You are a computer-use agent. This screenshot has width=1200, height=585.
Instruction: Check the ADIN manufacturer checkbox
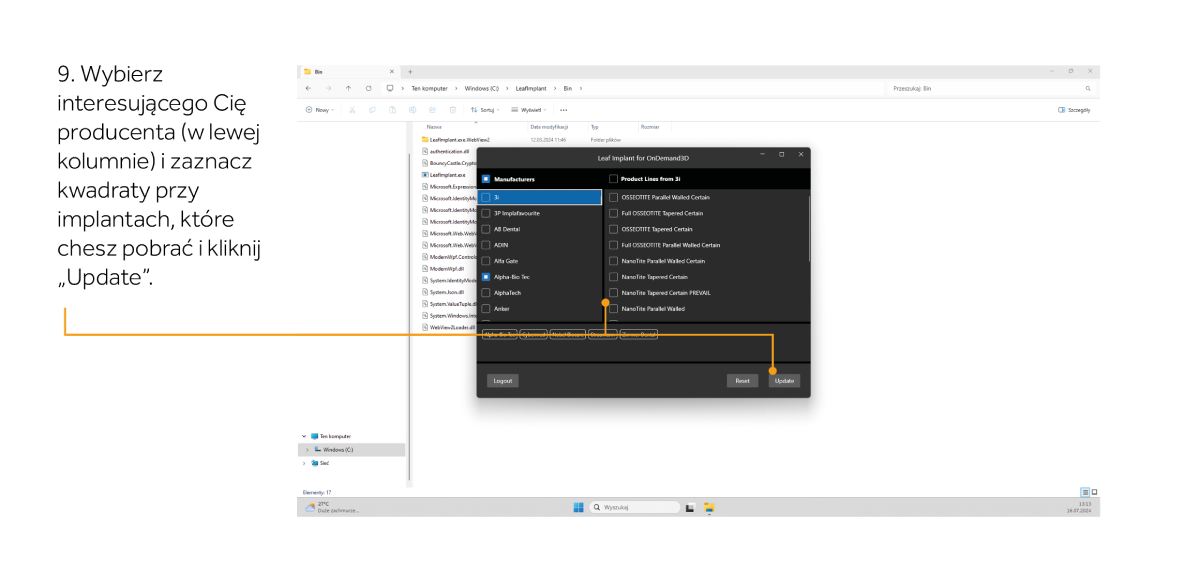tap(486, 245)
